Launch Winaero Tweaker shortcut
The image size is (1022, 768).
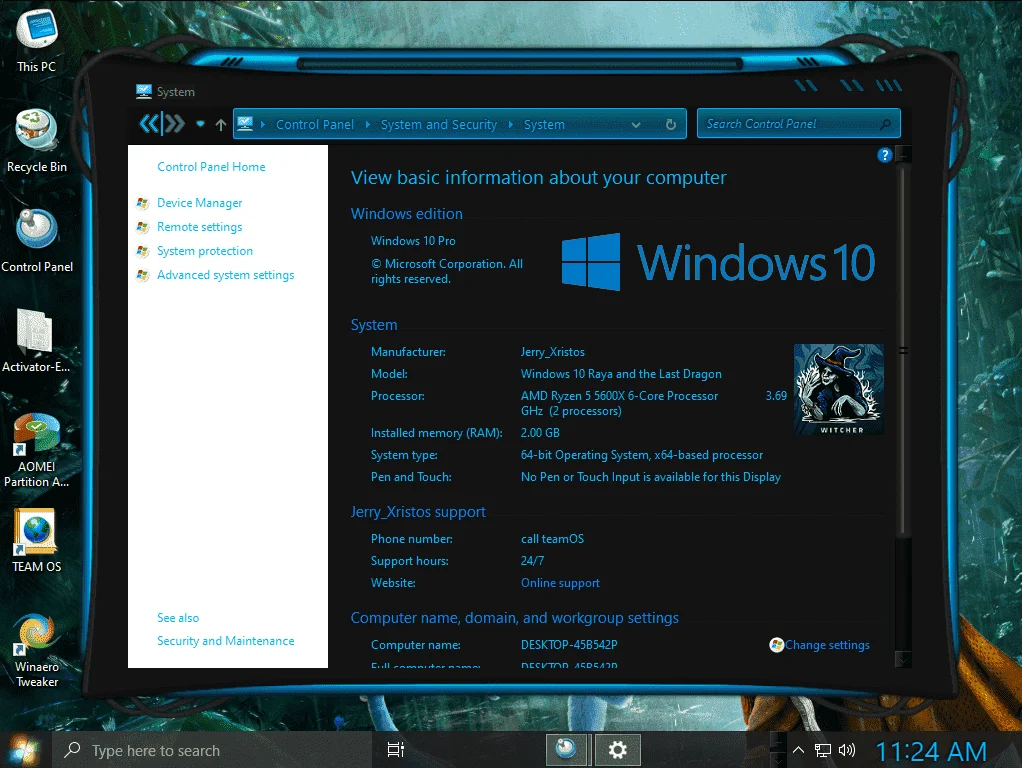point(36,651)
